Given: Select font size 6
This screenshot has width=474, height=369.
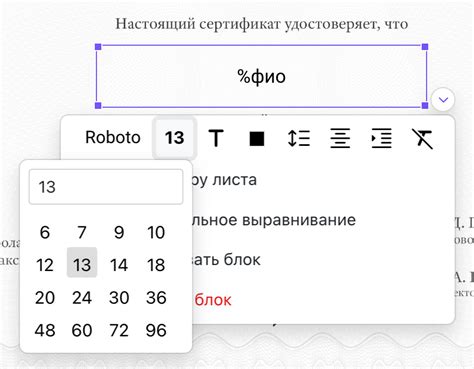Looking at the screenshot, I should [45, 232].
